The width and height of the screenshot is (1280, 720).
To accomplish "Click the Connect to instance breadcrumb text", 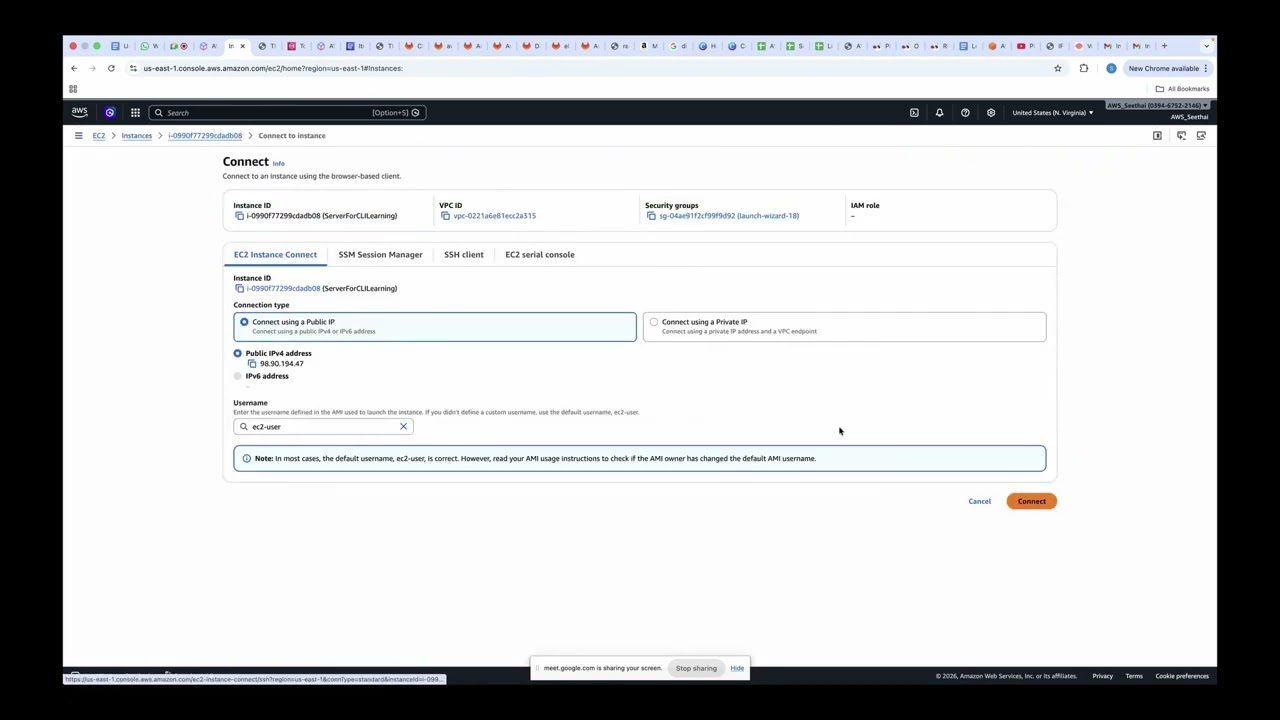I will pos(292,136).
